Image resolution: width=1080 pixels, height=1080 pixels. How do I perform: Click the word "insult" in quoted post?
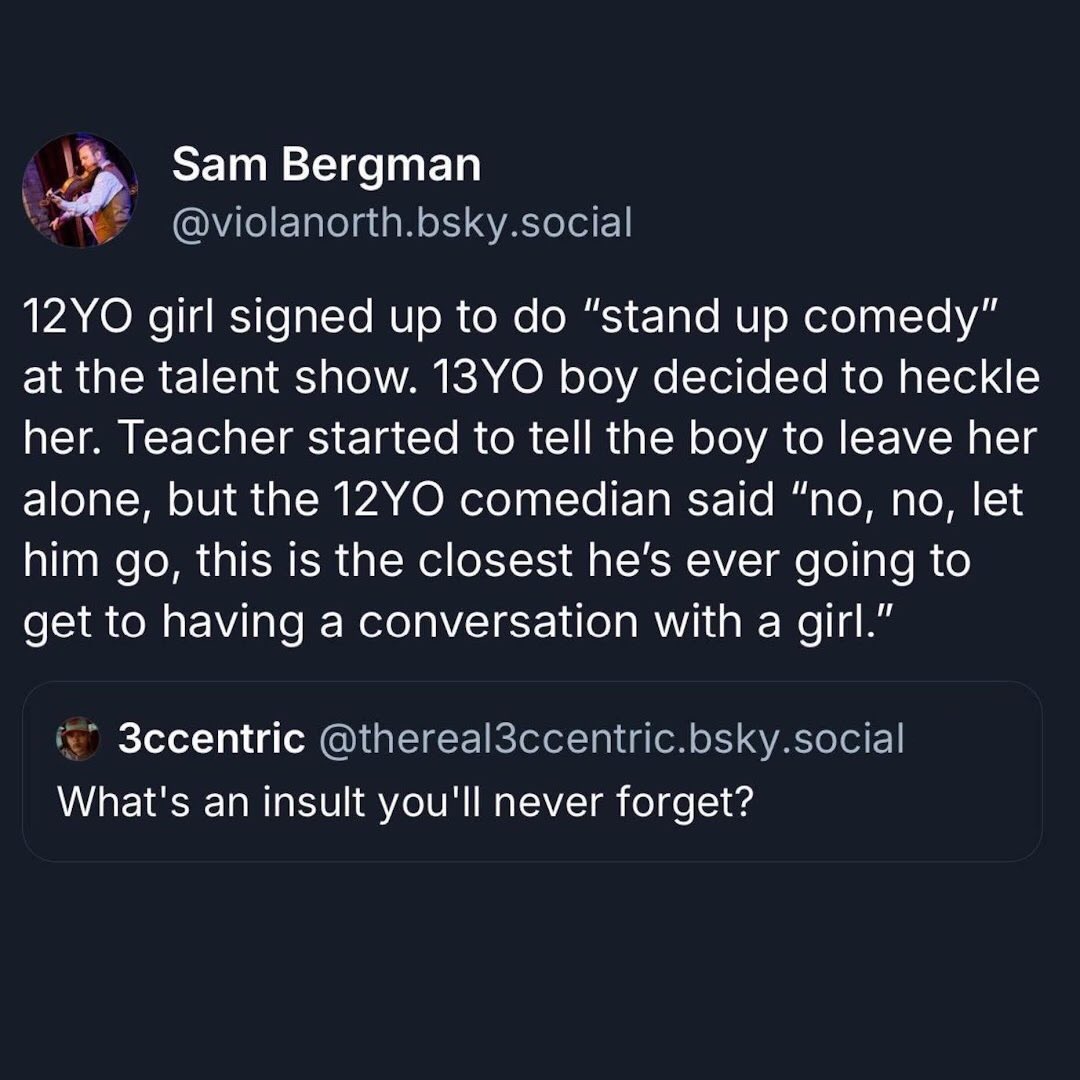click(x=317, y=800)
